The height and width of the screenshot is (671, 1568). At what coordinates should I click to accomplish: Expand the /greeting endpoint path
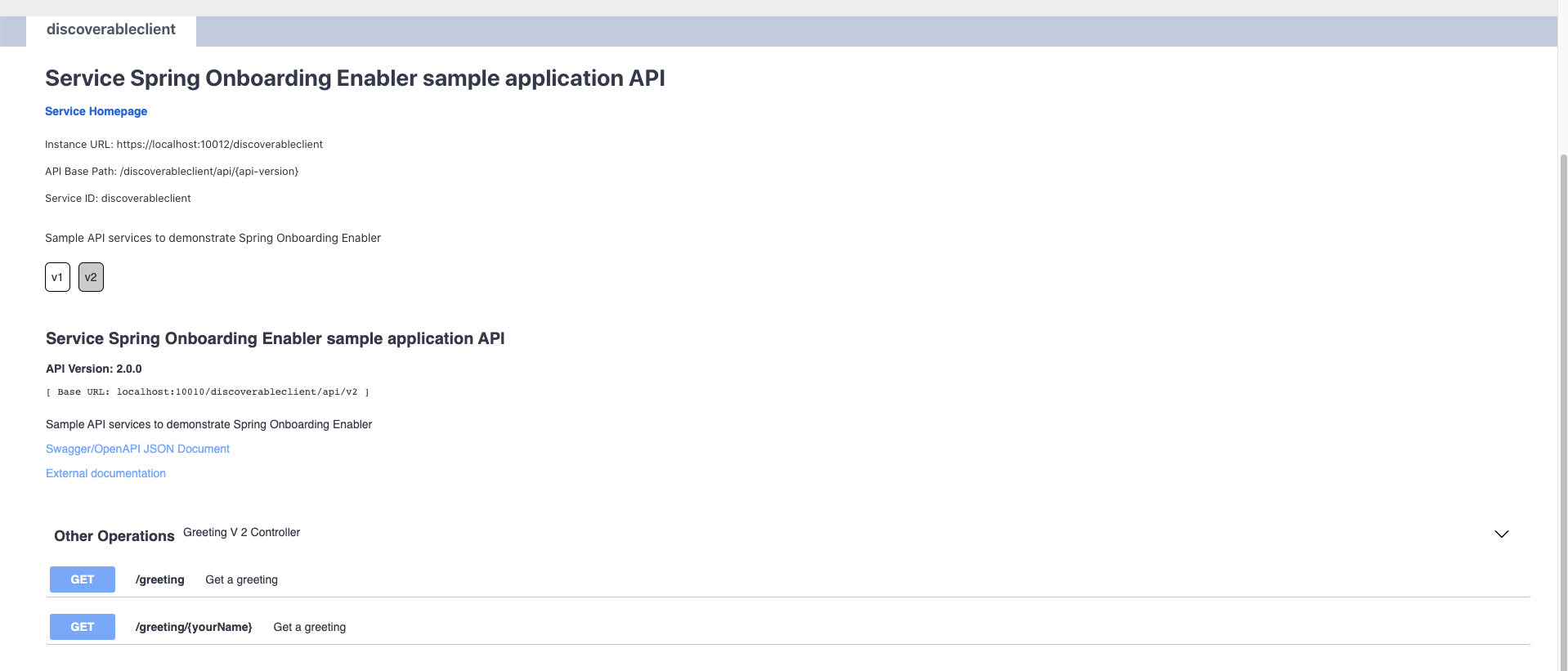coord(160,579)
